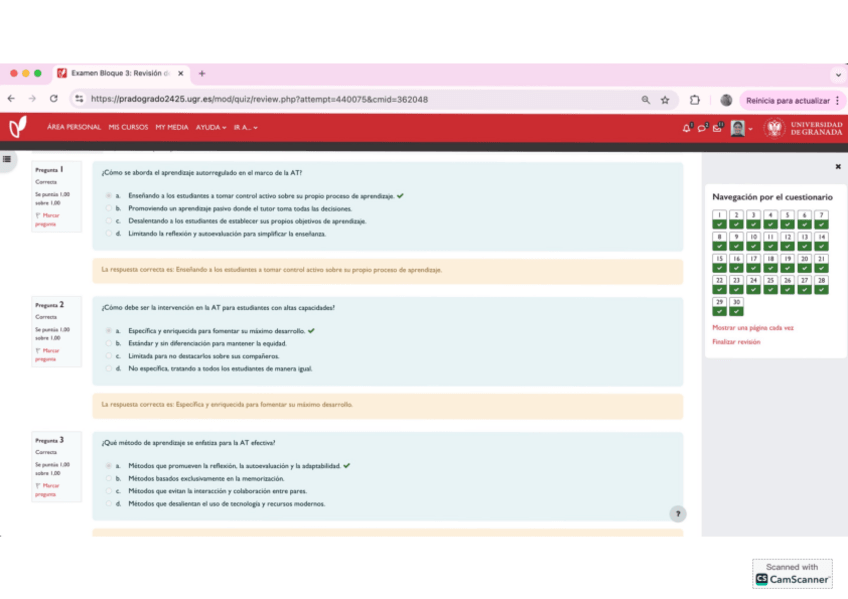
Task: Open the tab list chevron at top right
Action: pyautogui.click(x=838, y=75)
